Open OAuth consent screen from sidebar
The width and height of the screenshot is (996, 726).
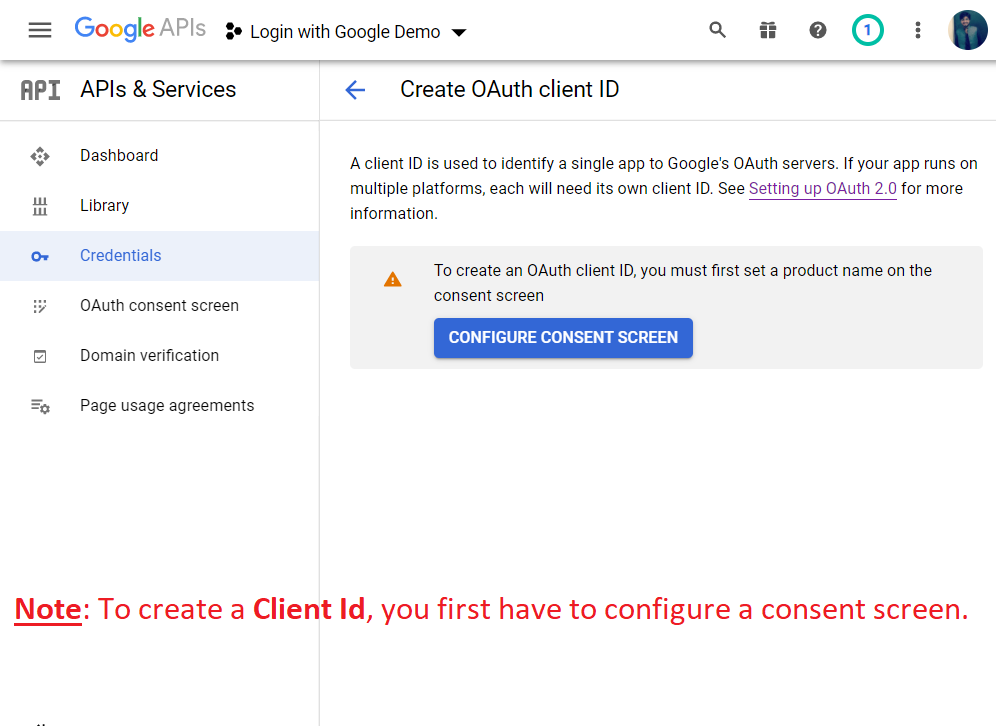click(159, 306)
